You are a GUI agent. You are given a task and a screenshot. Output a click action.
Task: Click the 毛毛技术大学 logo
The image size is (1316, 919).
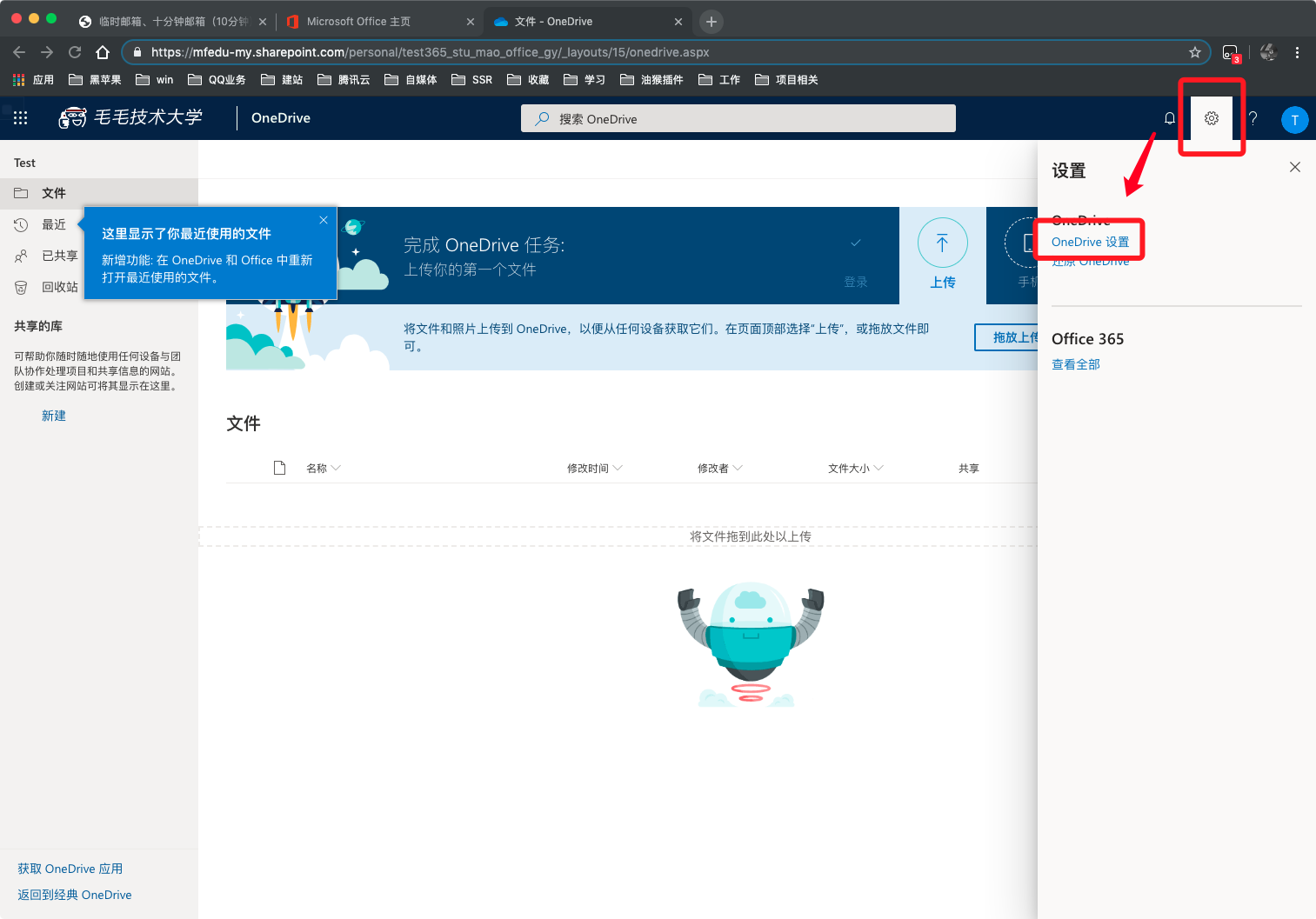[x=130, y=117]
